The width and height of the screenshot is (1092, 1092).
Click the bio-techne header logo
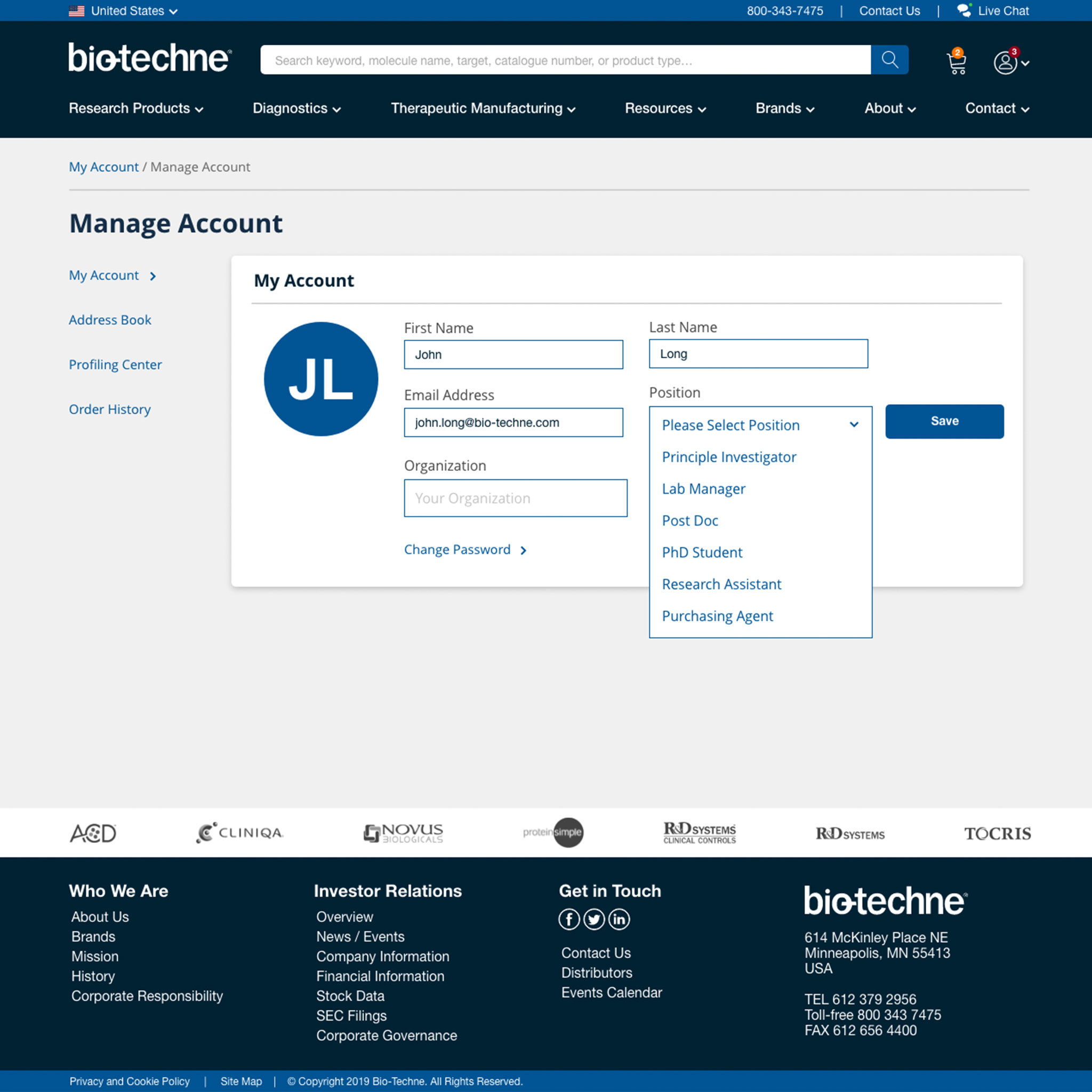click(x=150, y=58)
